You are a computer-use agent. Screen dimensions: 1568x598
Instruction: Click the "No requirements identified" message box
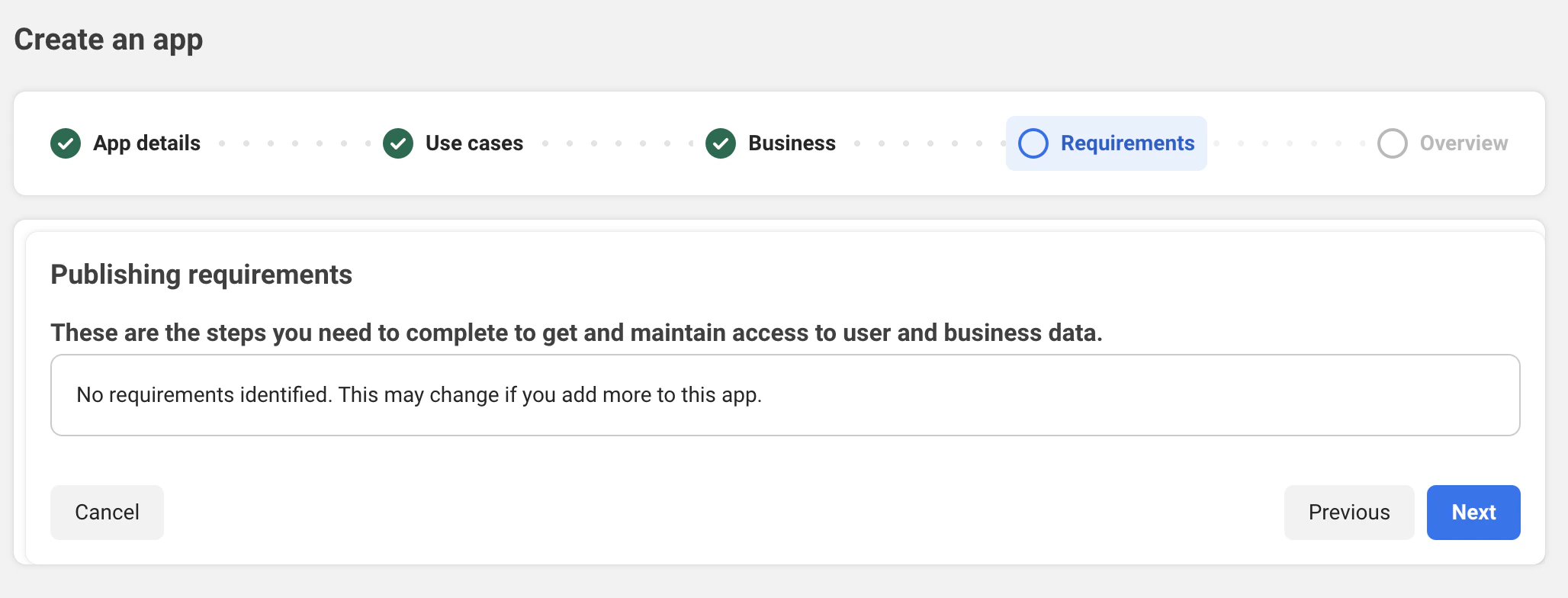785,395
